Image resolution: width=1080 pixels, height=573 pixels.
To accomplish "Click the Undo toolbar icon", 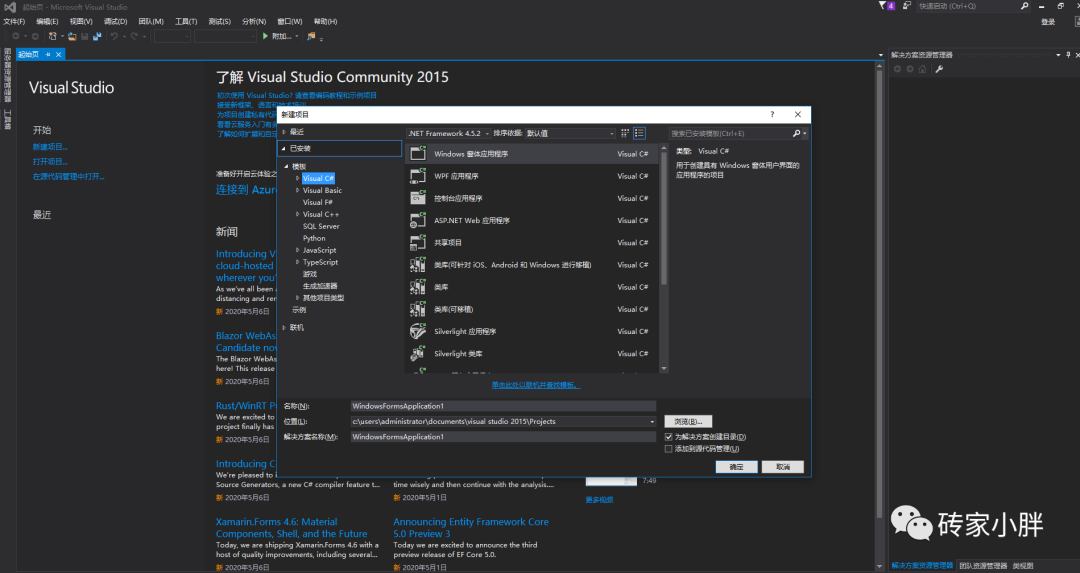I will pos(114,36).
